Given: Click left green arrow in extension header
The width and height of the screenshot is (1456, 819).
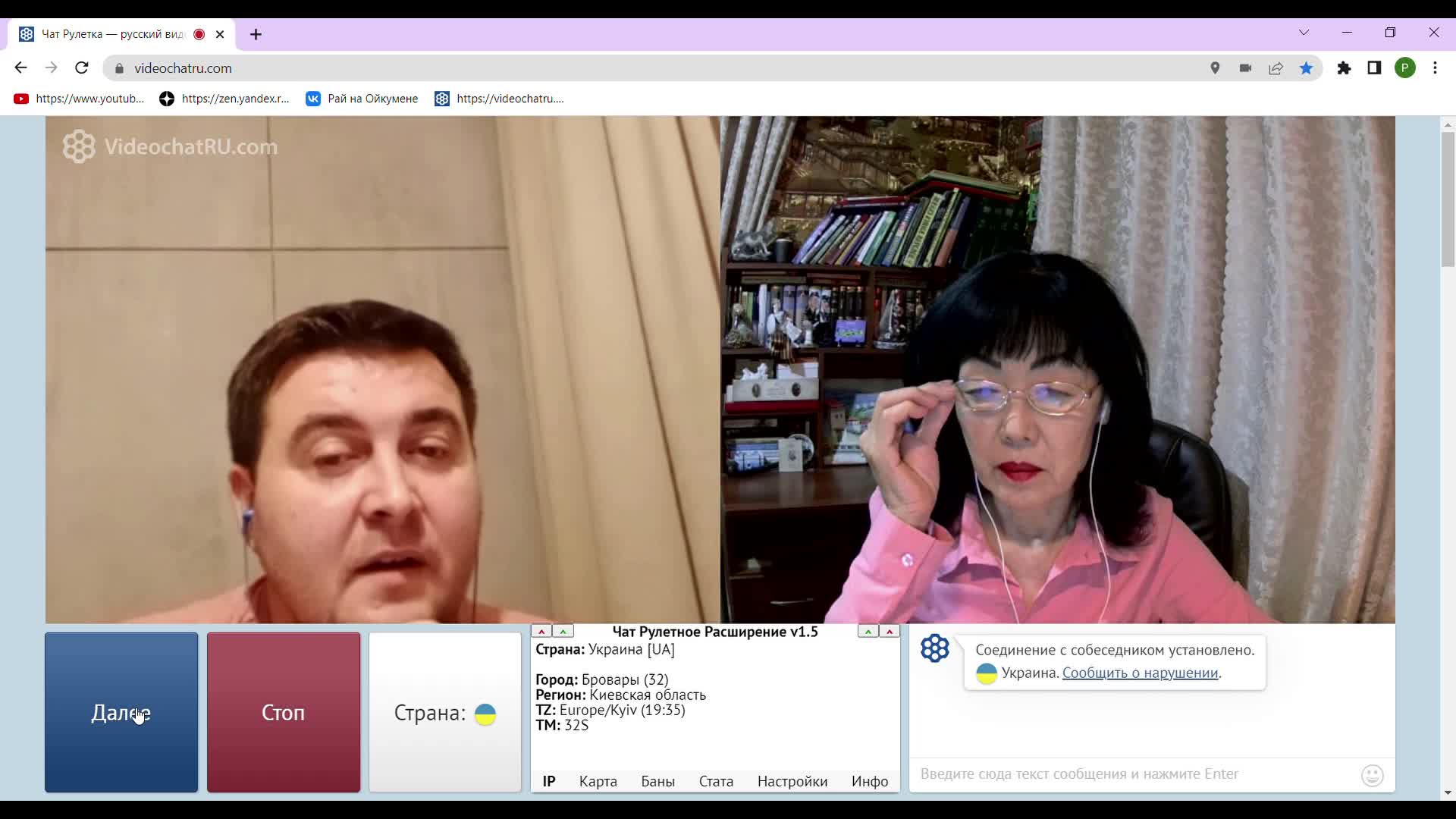Looking at the screenshot, I should (x=563, y=632).
